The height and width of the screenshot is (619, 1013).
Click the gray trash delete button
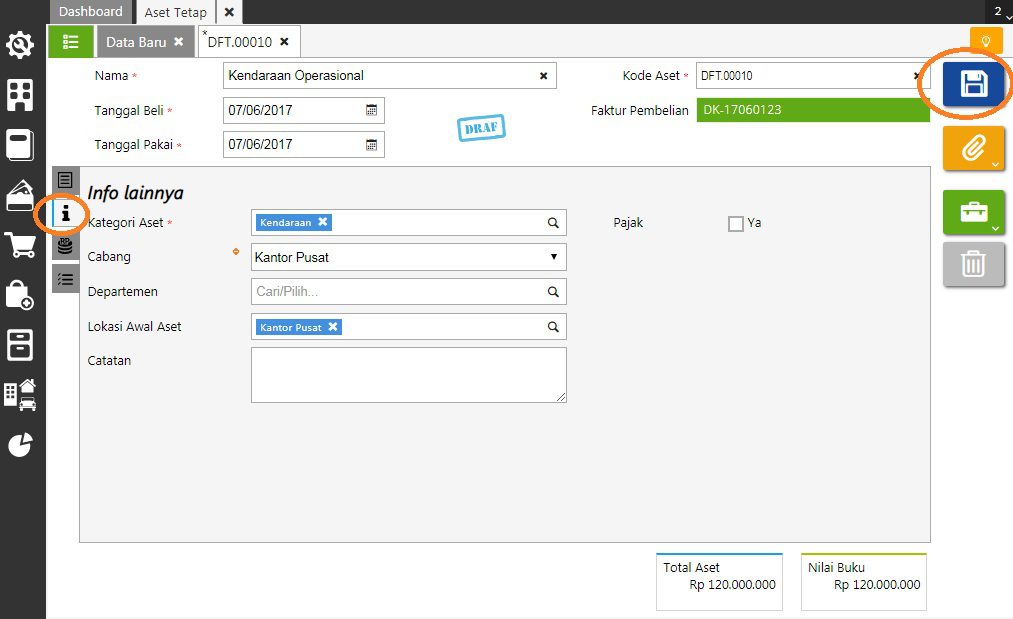(973, 264)
